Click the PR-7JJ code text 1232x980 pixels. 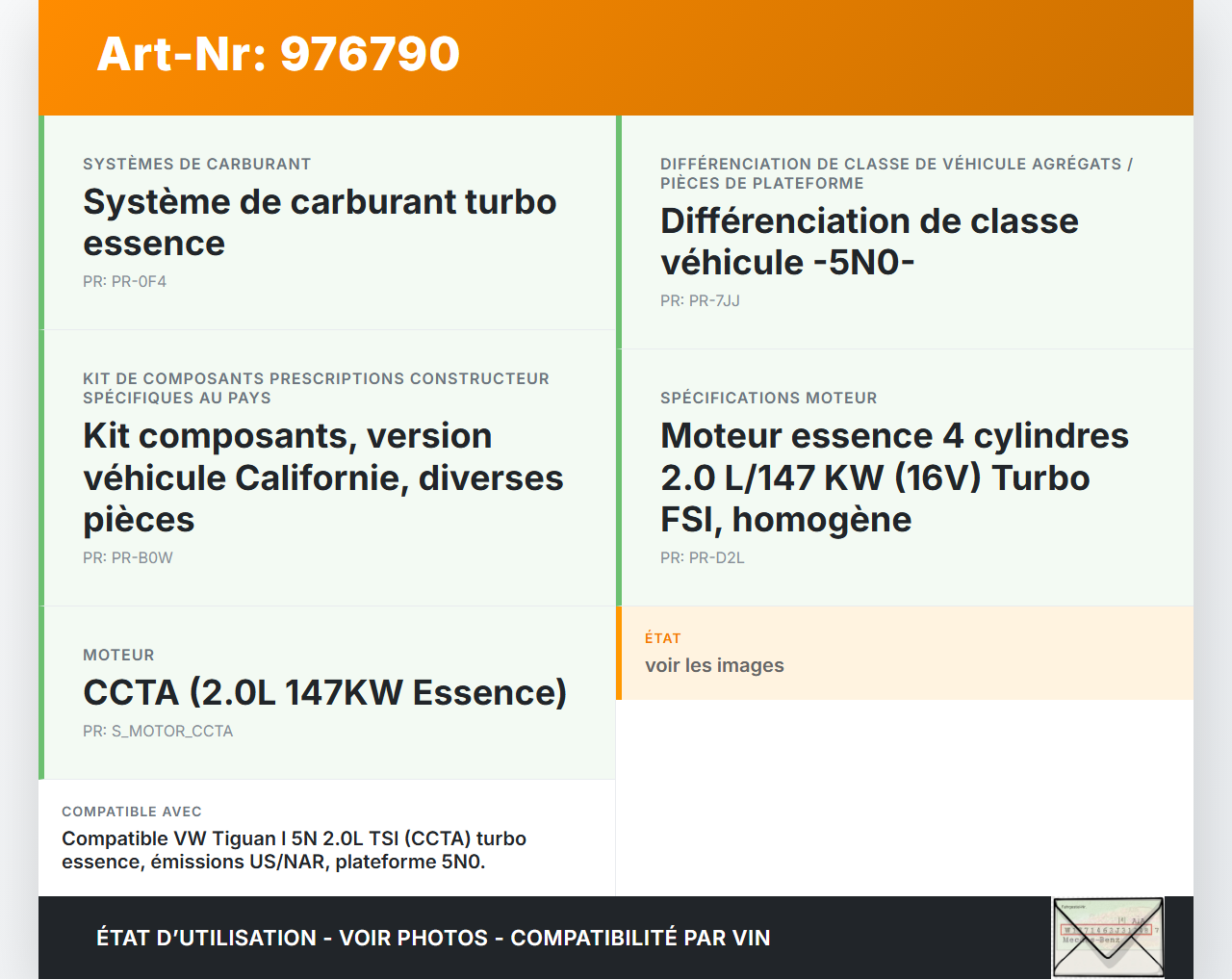(x=700, y=300)
